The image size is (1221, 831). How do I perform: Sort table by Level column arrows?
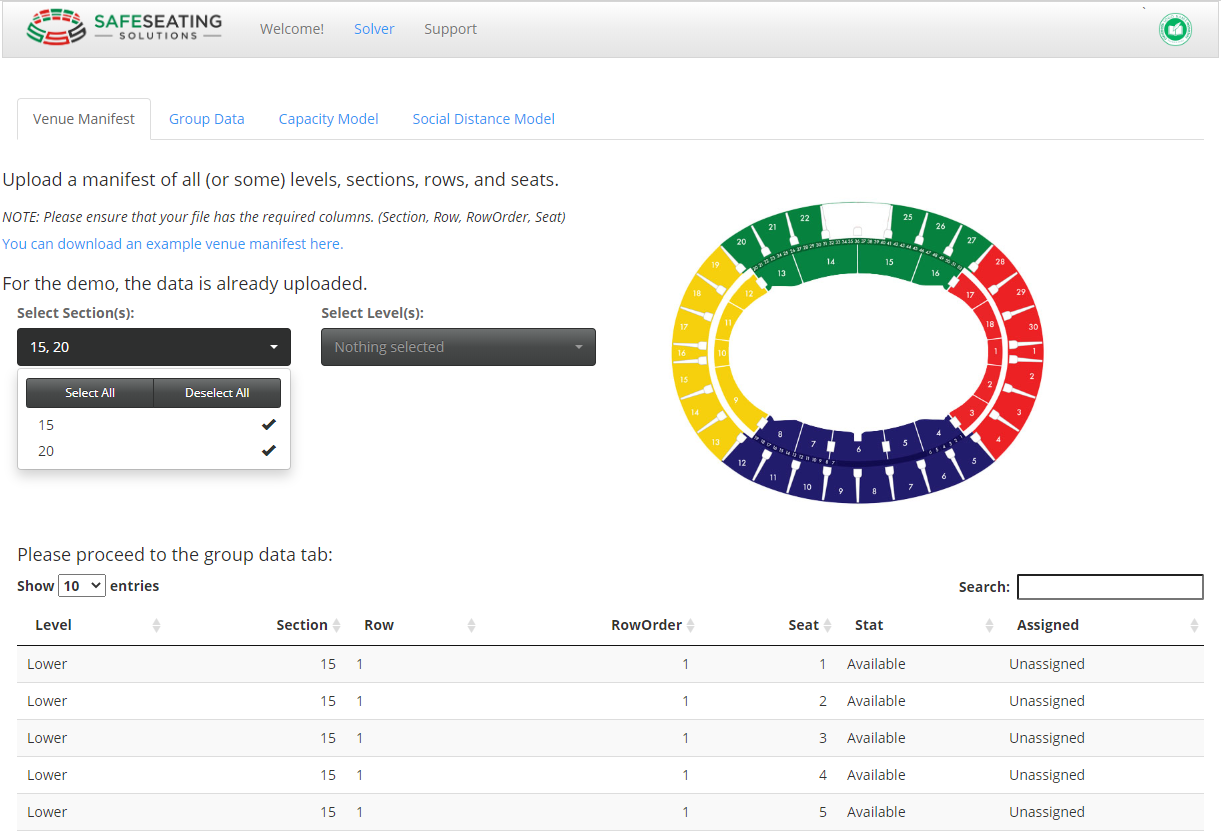point(156,626)
